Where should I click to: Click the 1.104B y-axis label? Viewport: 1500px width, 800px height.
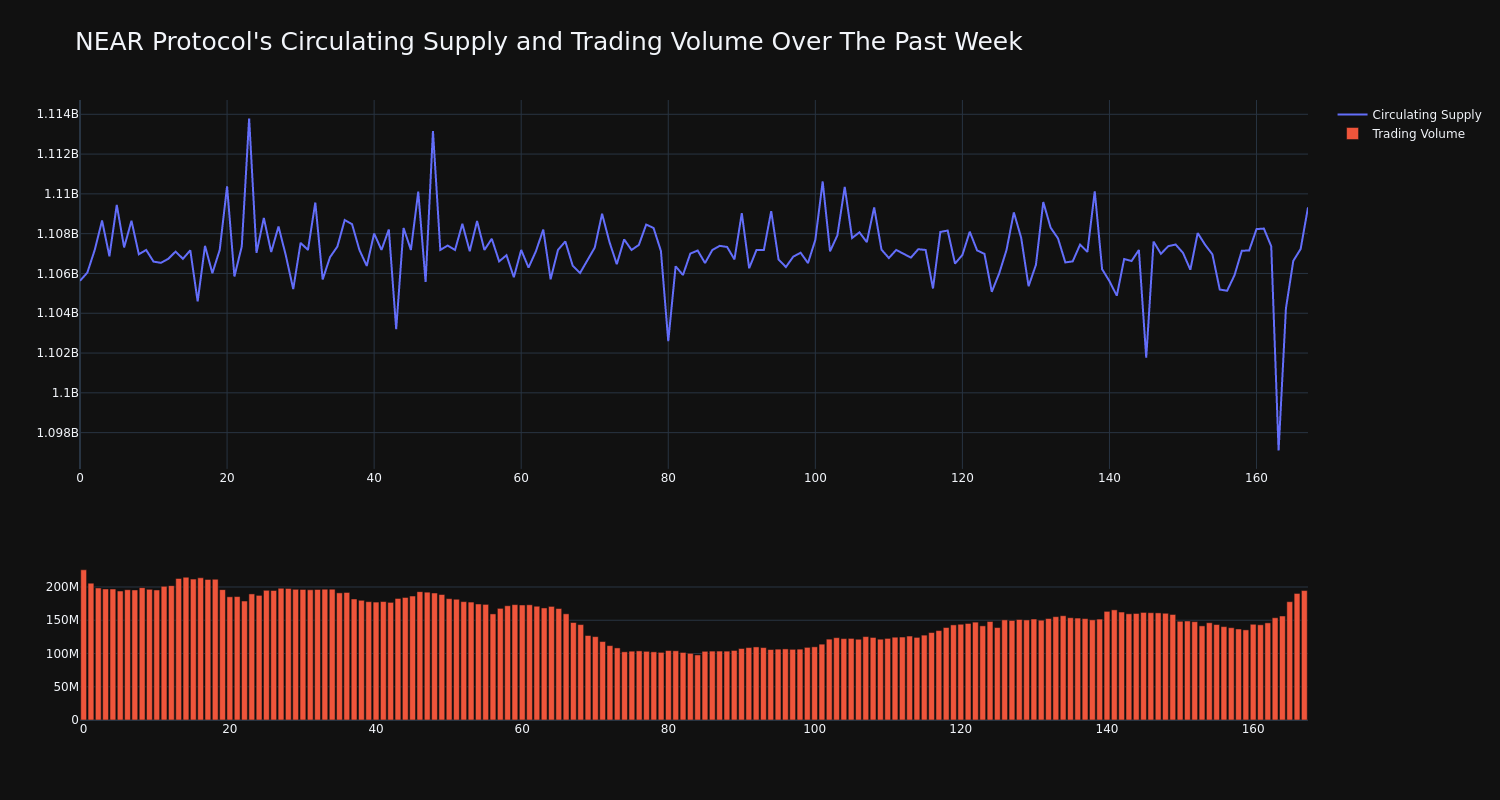57,313
